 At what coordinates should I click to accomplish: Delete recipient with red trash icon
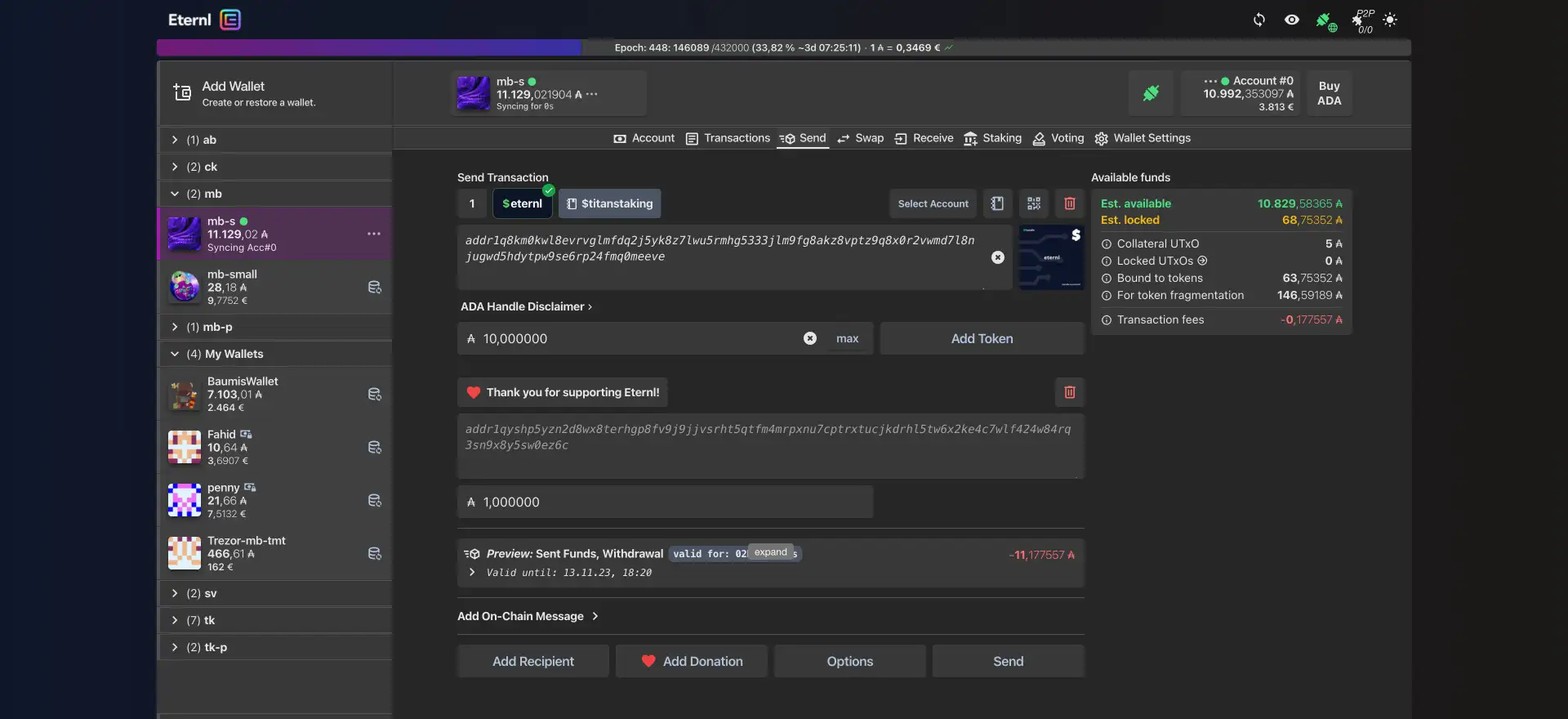1069,203
